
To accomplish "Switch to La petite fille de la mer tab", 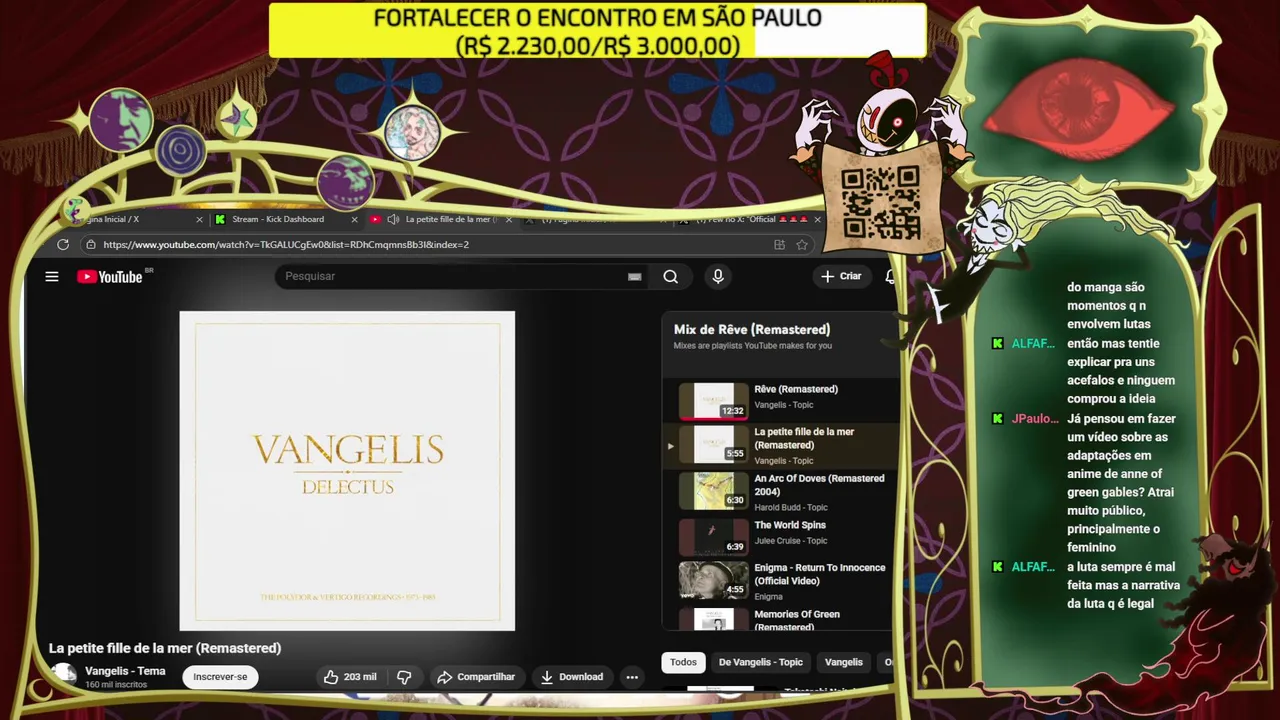I will (x=442, y=219).
